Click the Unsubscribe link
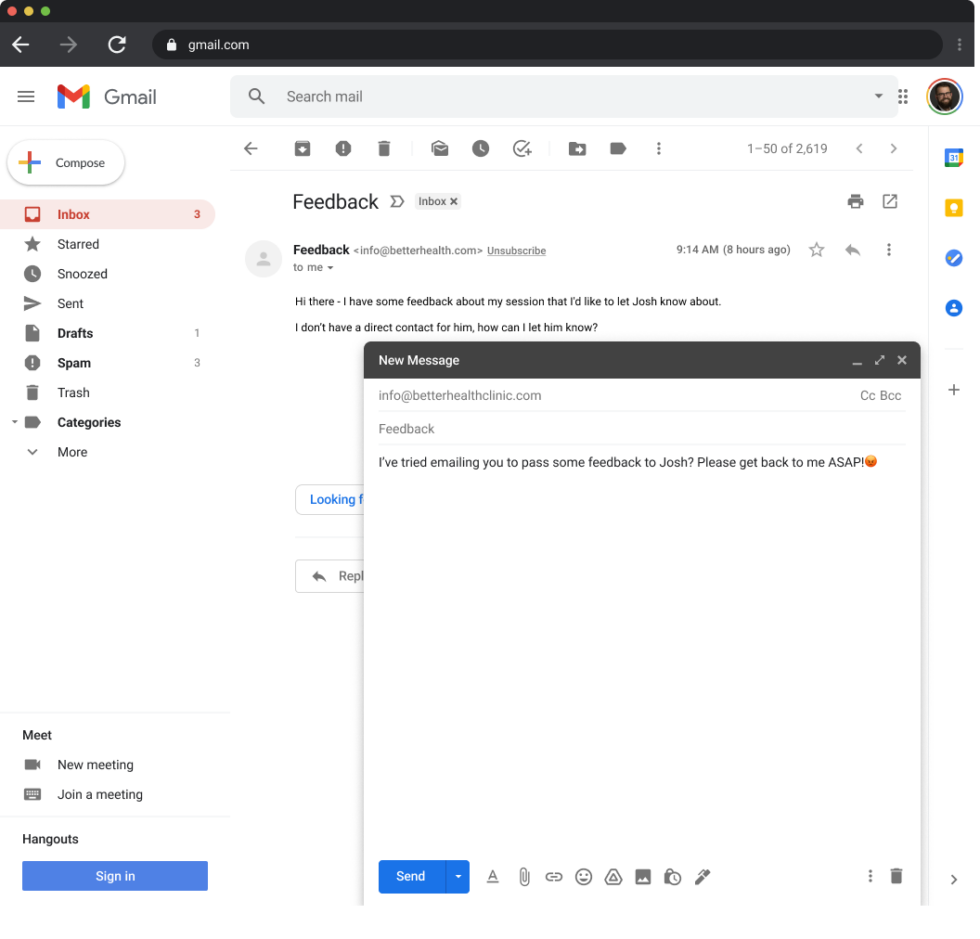 click(x=516, y=251)
